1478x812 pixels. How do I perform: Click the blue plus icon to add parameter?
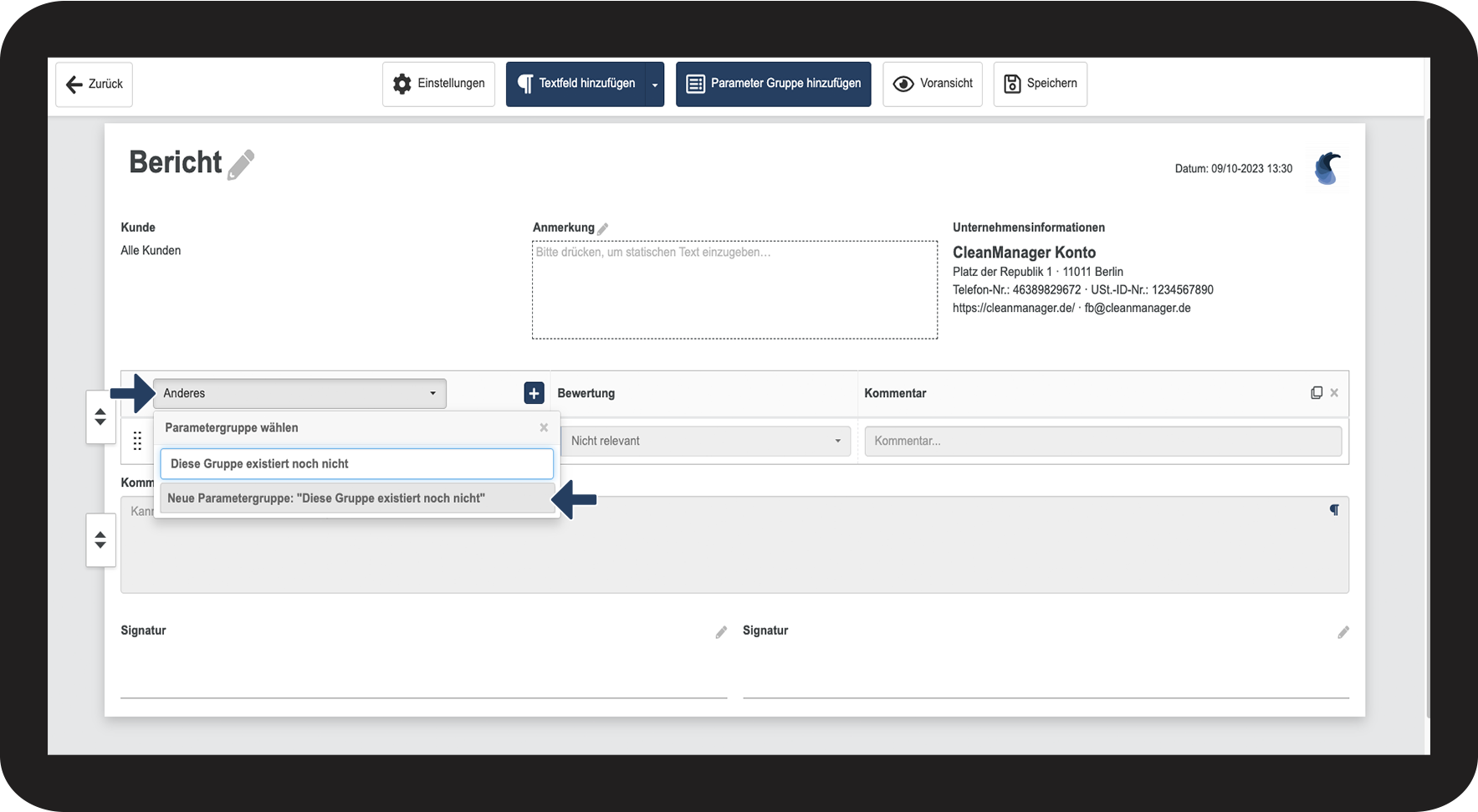[534, 393]
